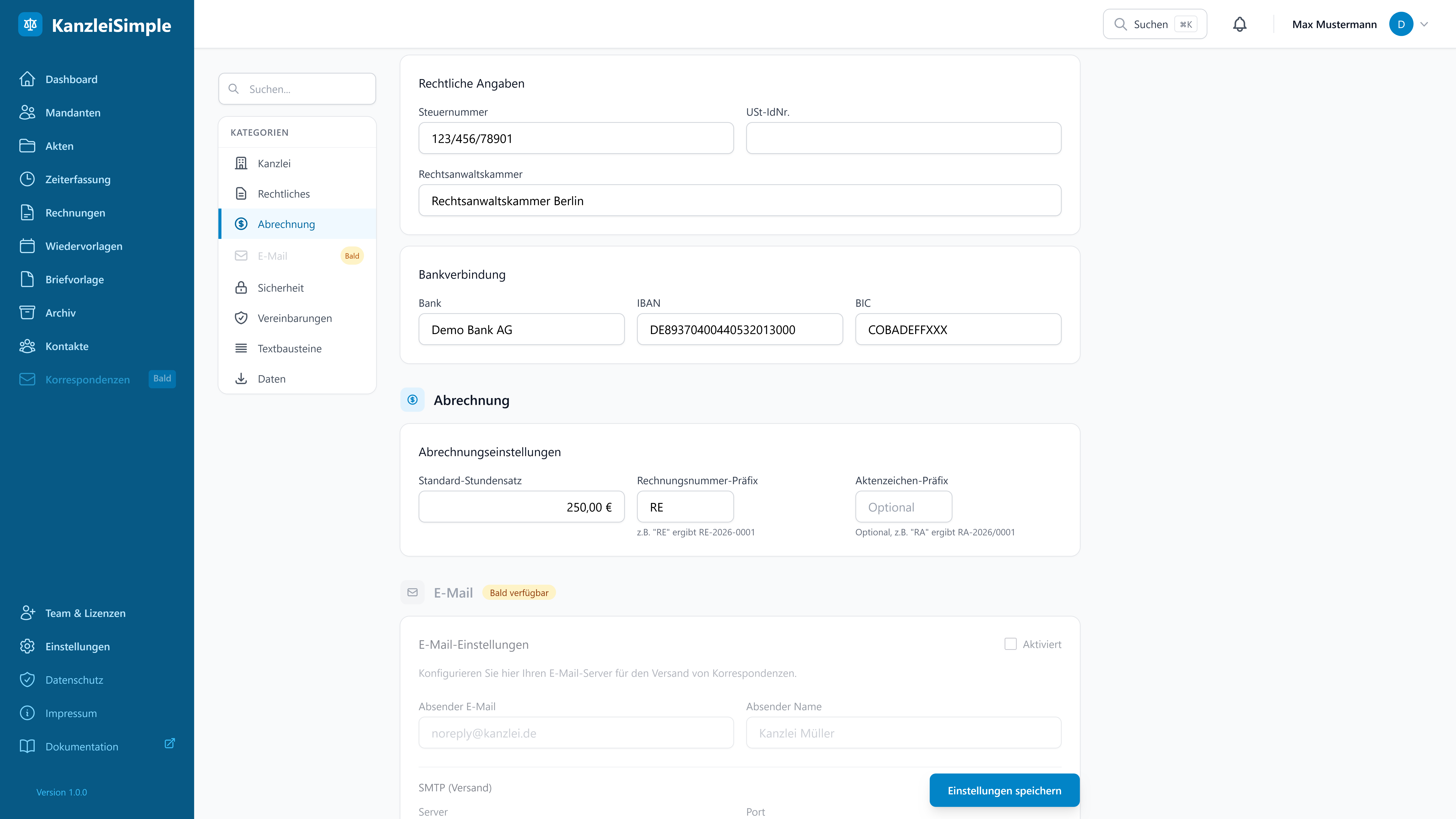Open Zeiterfassung via the clock icon
The width and height of the screenshot is (1456, 819).
27,179
